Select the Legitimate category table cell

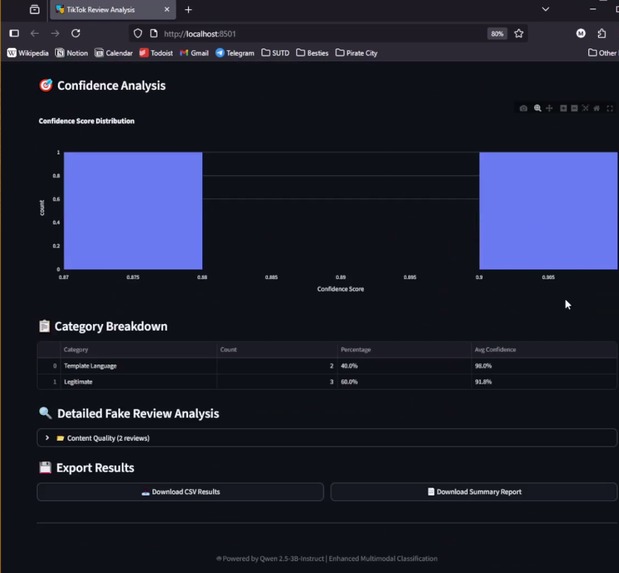pyautogui.click(x=139, y=382)
